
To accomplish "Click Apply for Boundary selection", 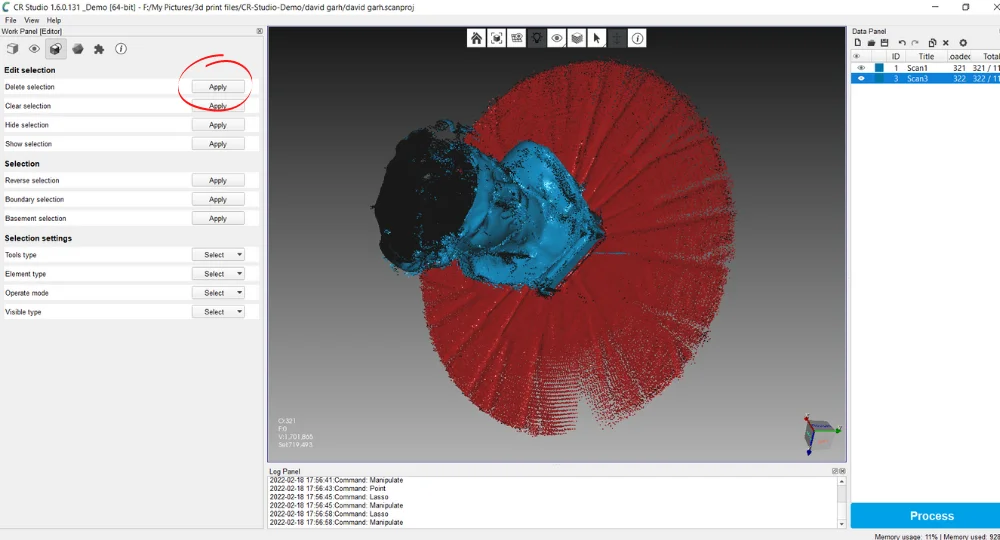I will click(218, 200).
